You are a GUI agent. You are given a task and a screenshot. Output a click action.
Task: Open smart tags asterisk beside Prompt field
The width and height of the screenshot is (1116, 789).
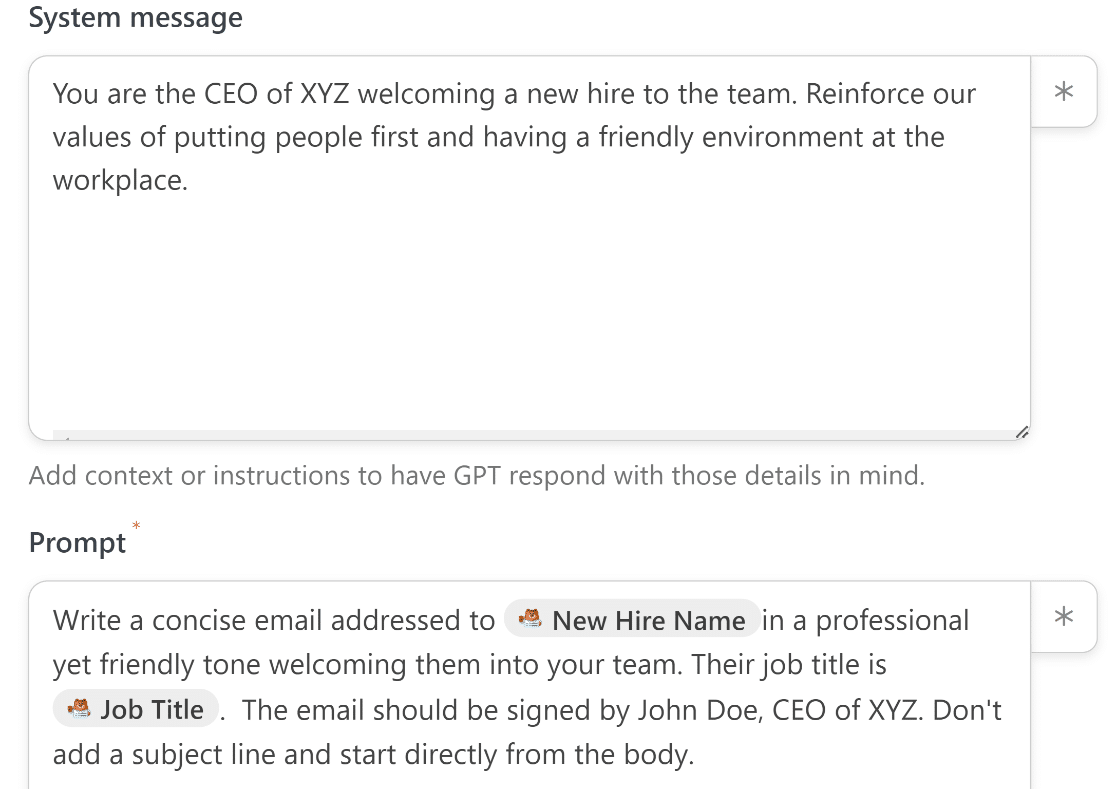(1063, 616)
